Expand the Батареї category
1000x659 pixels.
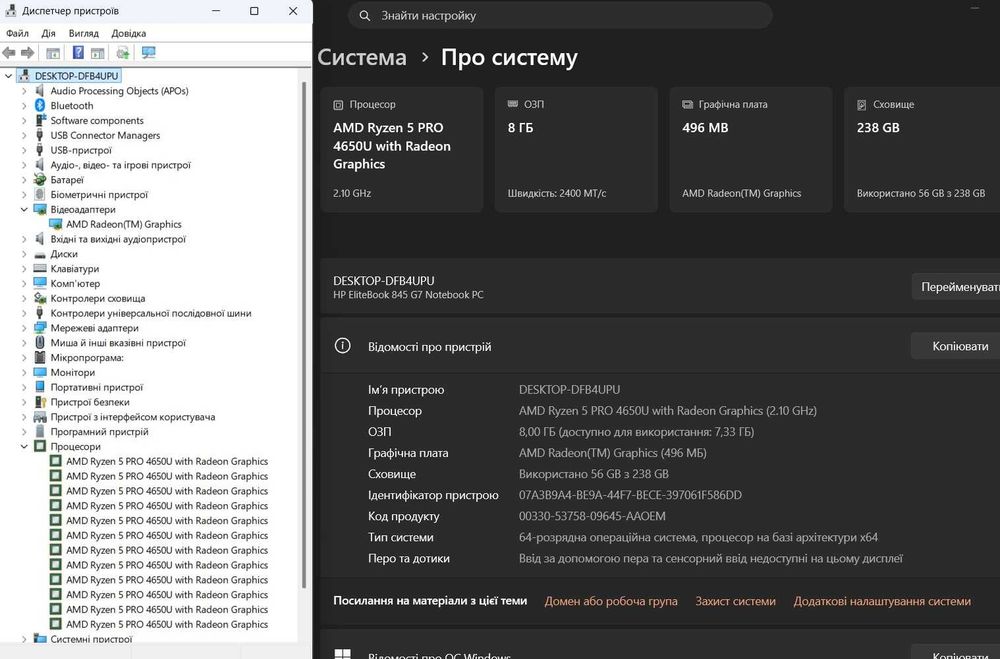point(24,180)
